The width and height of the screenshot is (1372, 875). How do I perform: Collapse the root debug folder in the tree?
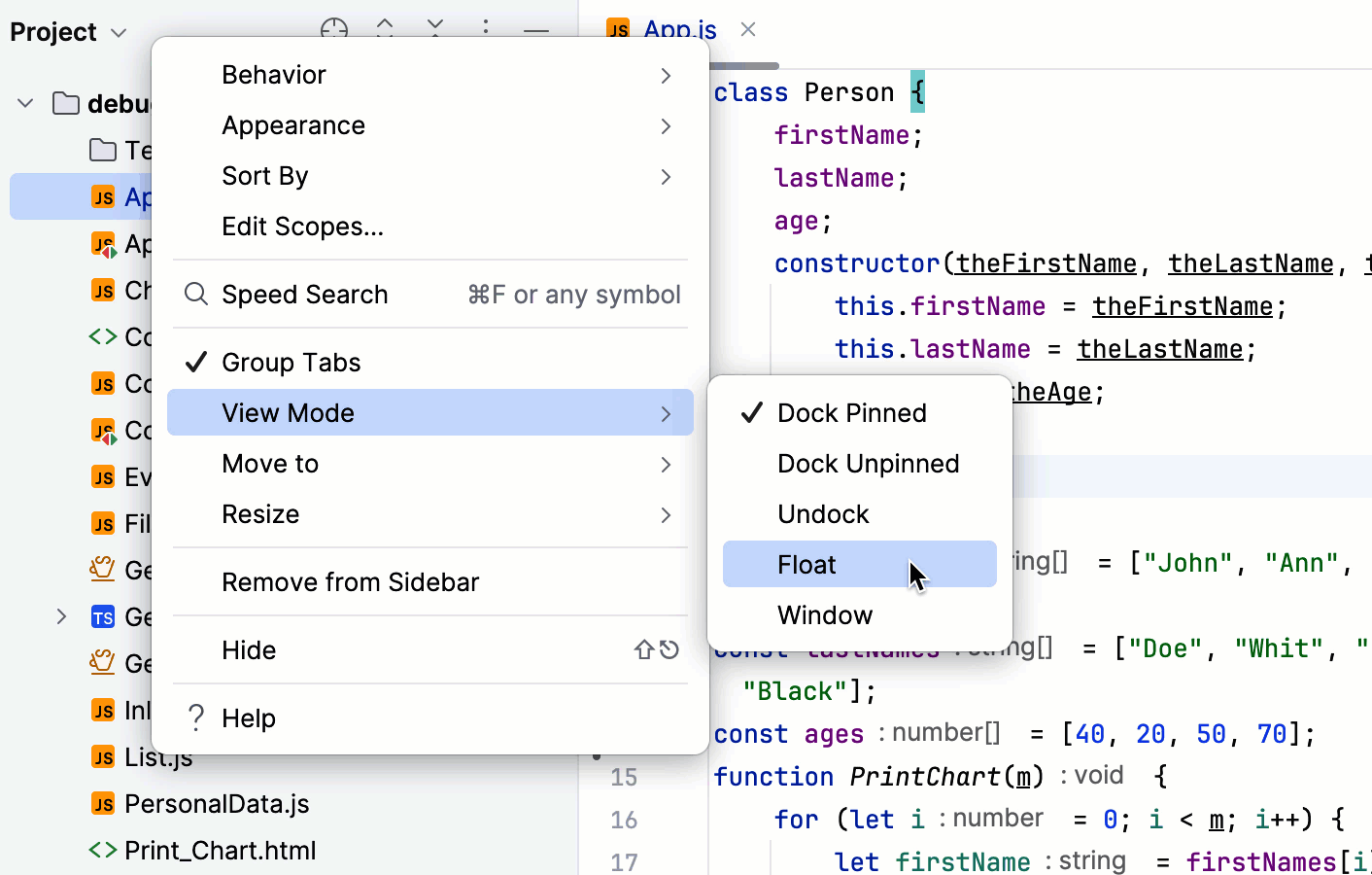26,103
